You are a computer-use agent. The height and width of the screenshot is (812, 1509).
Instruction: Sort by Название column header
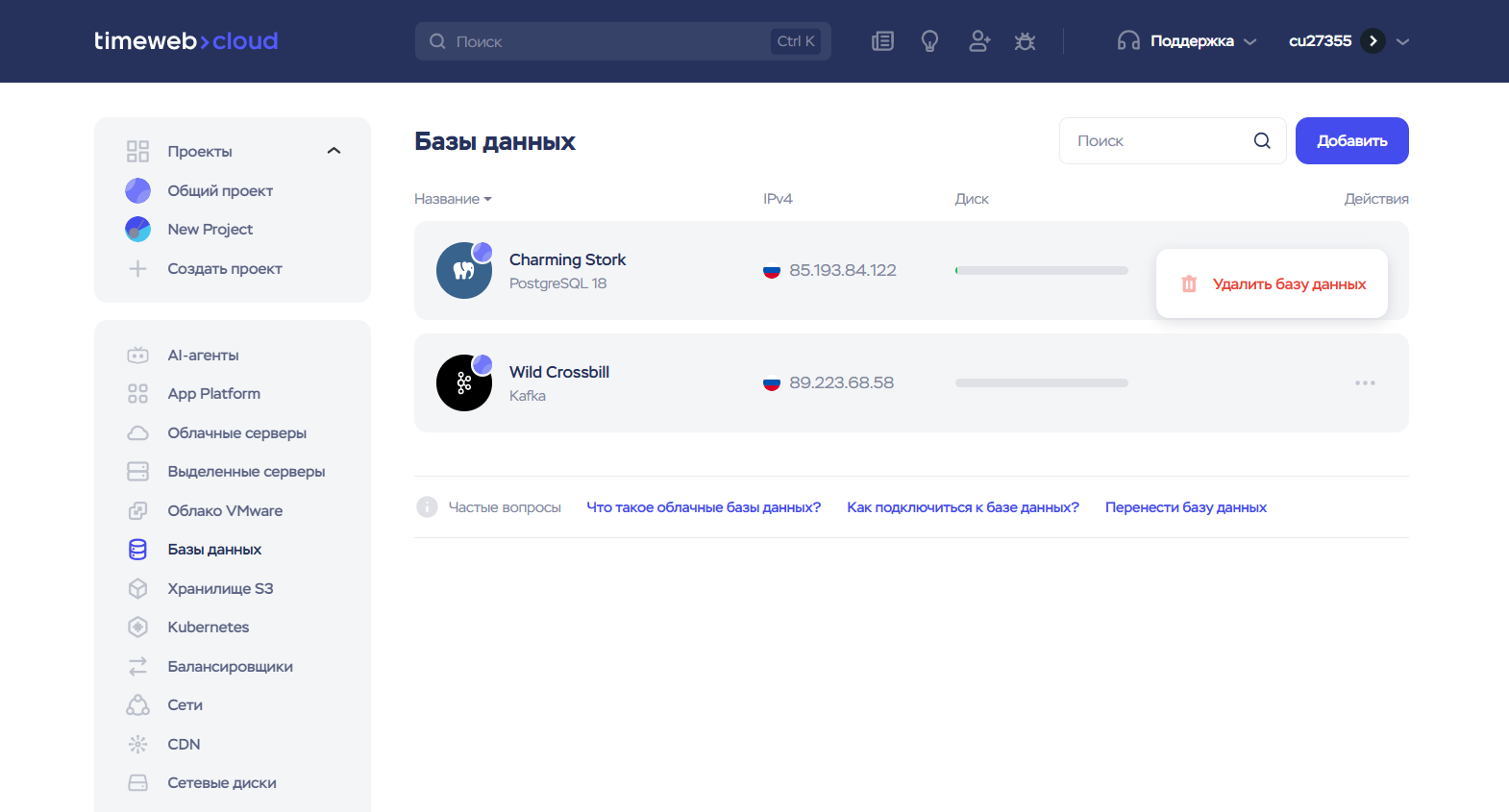coord(452,199)
